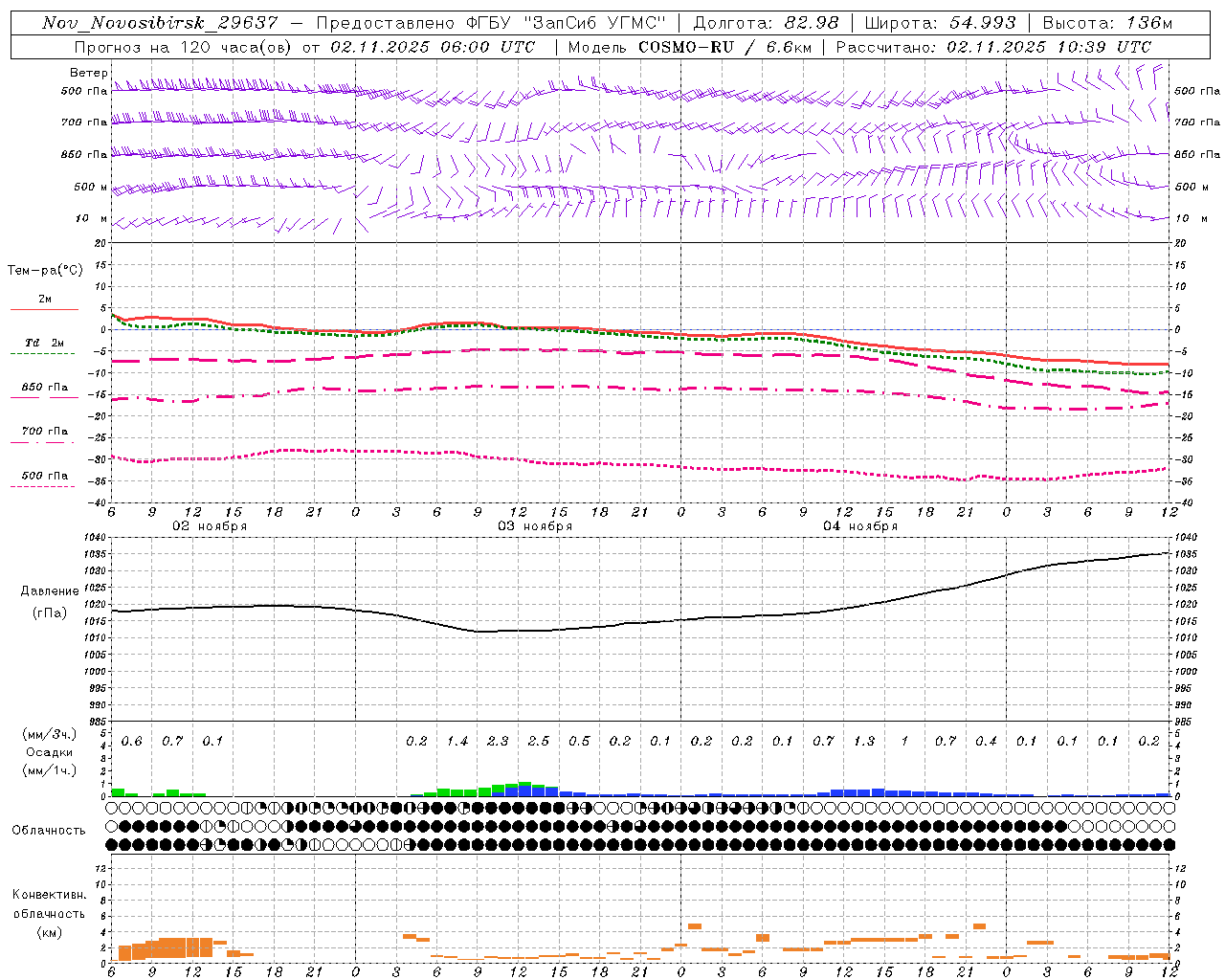The image size is (1225, 980).
Task: Click the Давление panel label
Action: [x=50, y=591]
